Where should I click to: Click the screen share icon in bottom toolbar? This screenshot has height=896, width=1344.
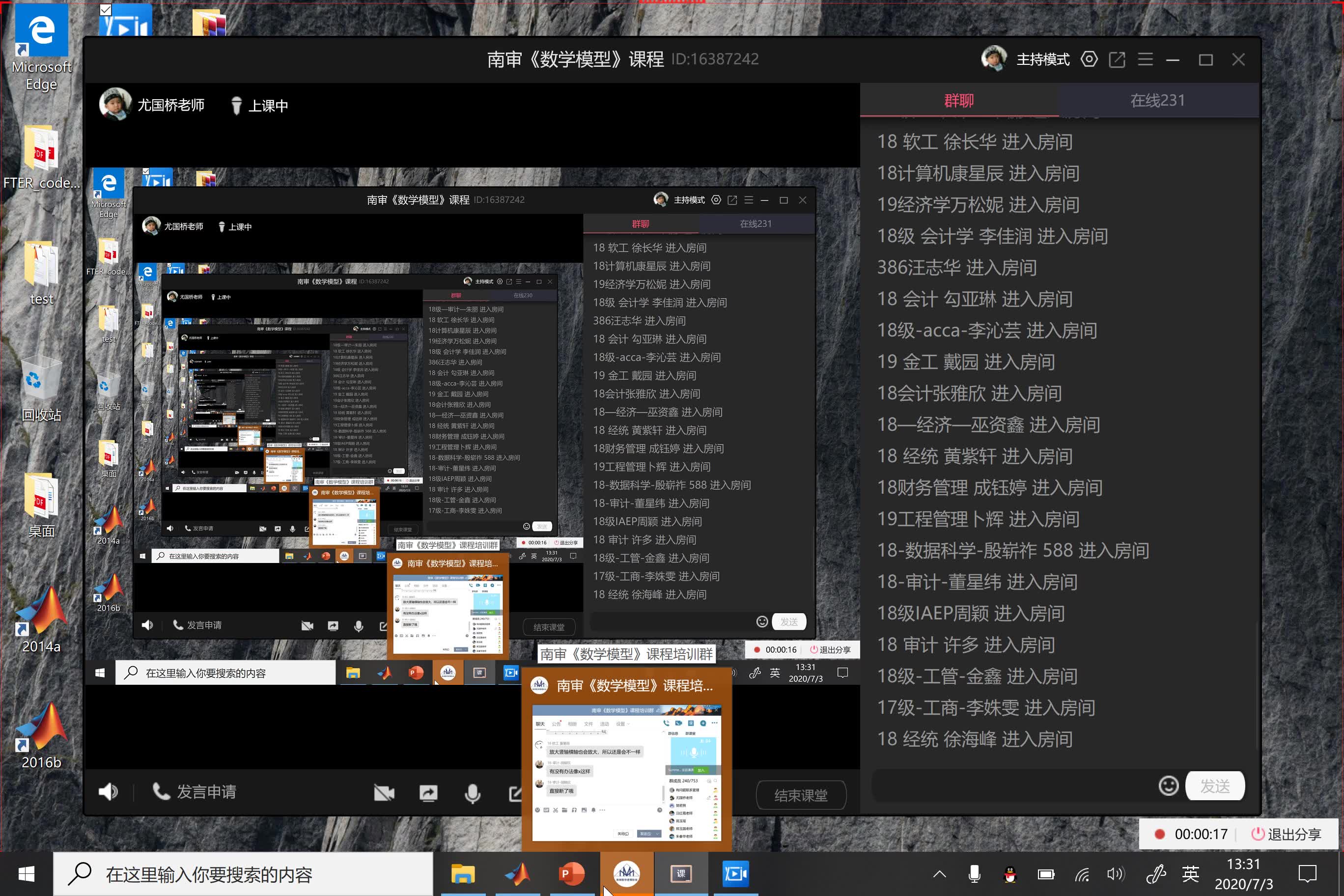coord(428,792)
